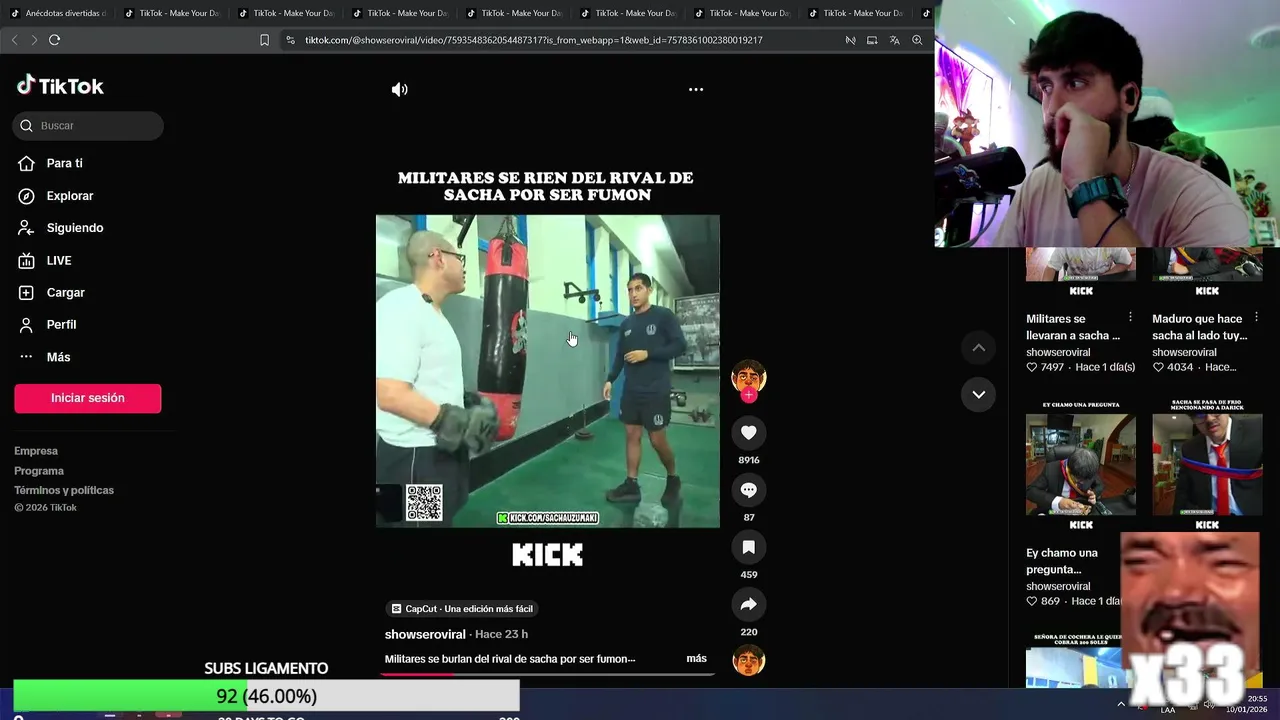The image size is (1280, 720).
Task: Save video with the bookmark icon
Action: 748,546
